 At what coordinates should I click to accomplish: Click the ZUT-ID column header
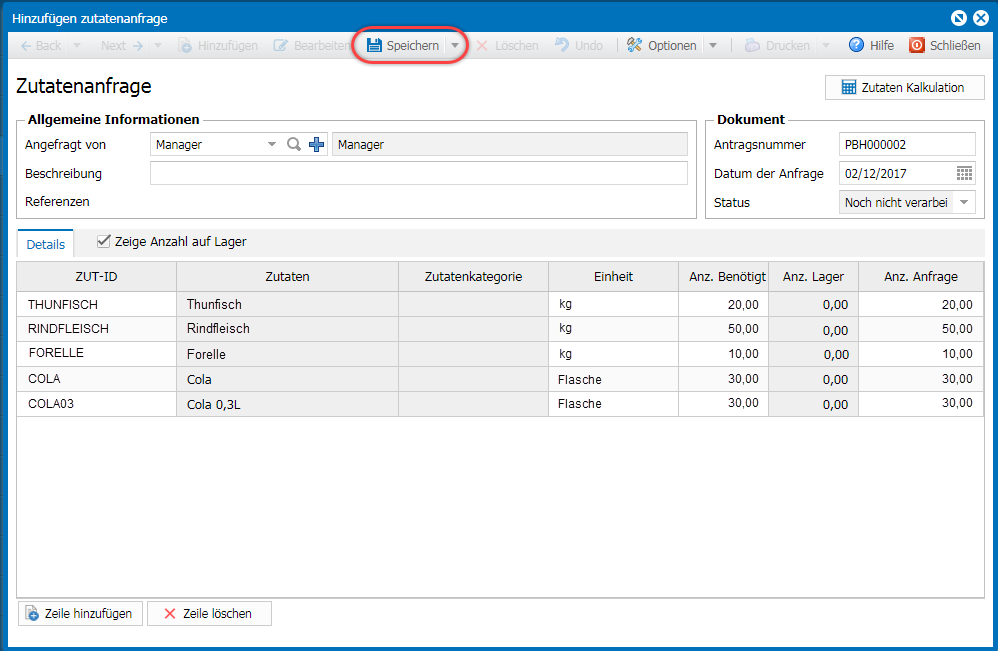click(96, 277)
